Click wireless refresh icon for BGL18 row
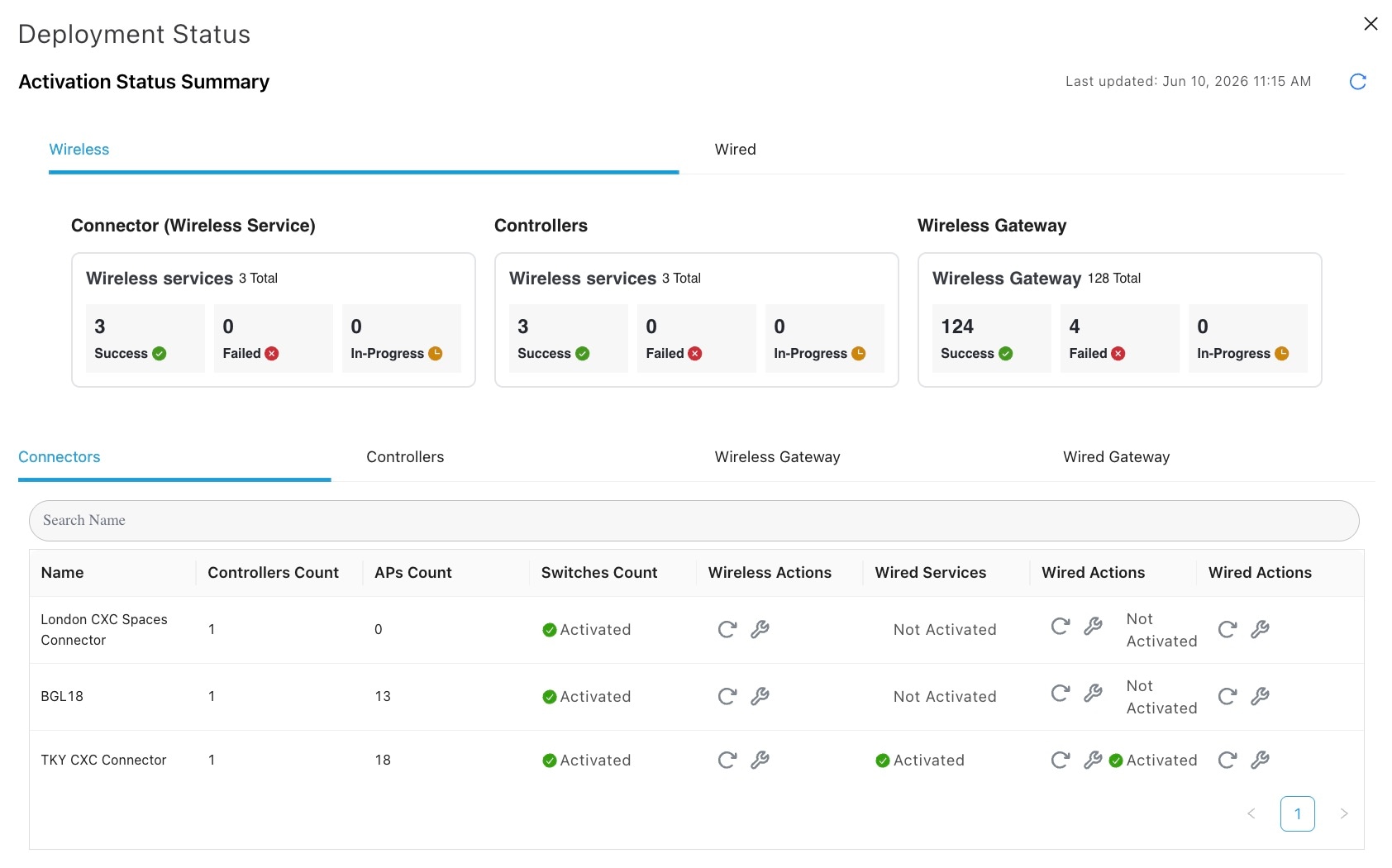Screen dimensions: 1392x868 point(727,697)
